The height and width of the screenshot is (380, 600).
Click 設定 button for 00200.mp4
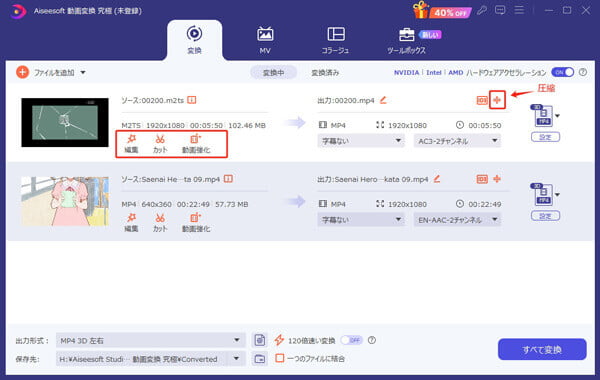click(x=545, y=137)
